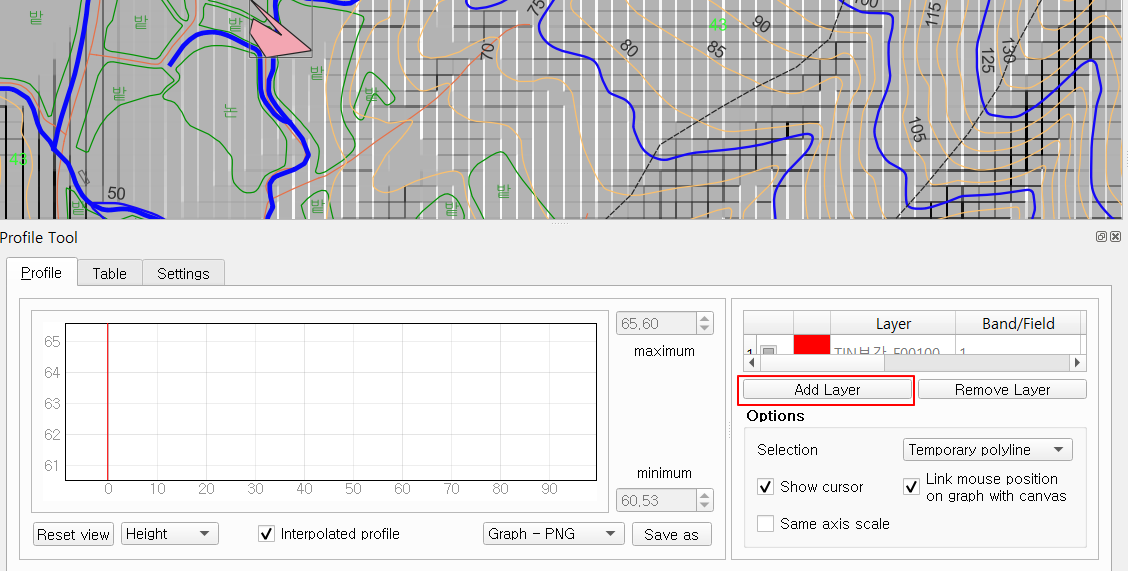Increase the minimum value with up arrow
Viewport: 1128px width, 571px height.
click(705, 495)
